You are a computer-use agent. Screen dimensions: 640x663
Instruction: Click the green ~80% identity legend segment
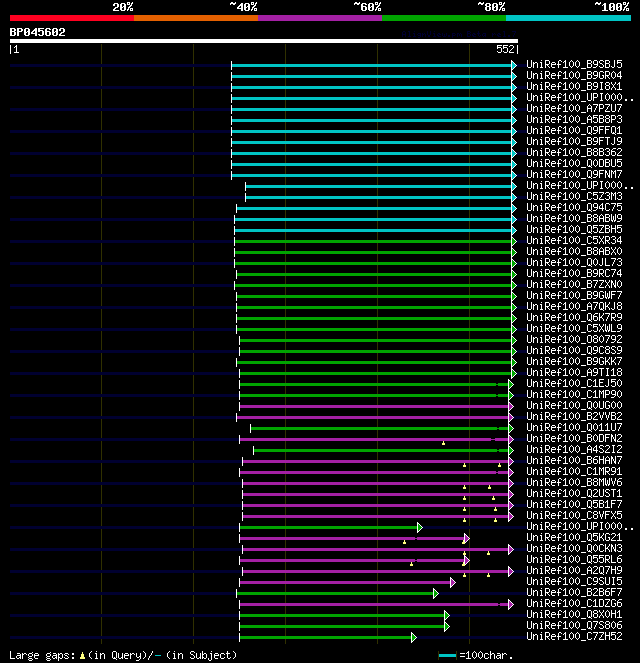click(444, 18)
